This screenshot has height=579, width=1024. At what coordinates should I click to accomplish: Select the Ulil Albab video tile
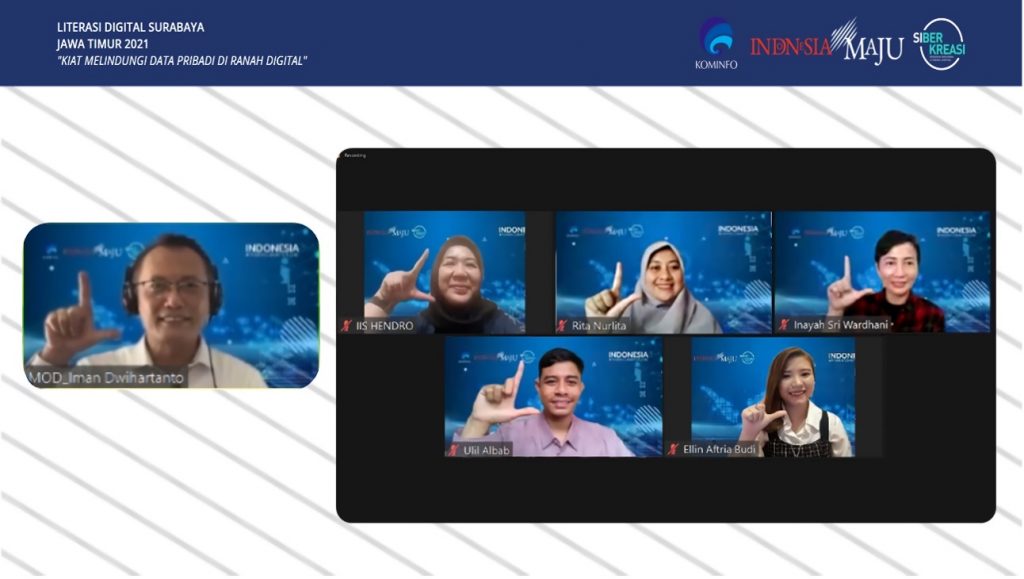click(x=553, y=395)
